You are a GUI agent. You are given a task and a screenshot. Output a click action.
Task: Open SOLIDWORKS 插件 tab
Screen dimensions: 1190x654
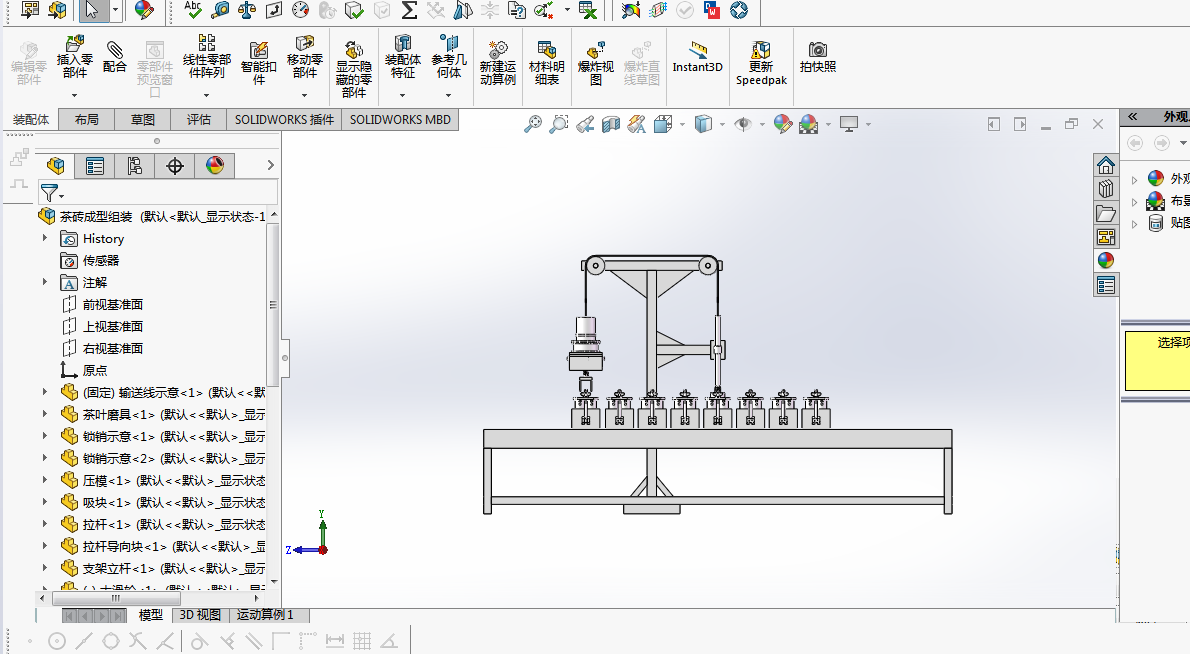tap(285, 120)
